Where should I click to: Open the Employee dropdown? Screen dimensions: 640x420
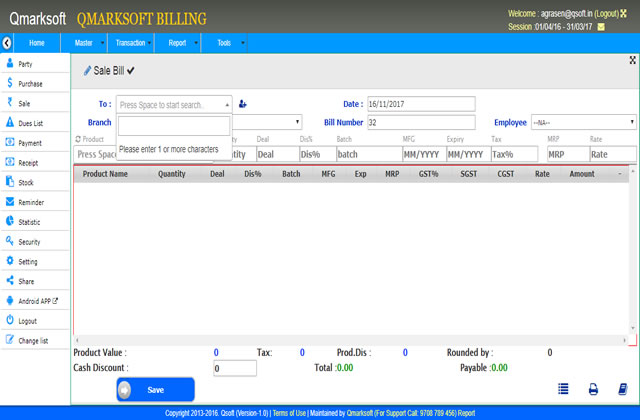coord(583,122)
